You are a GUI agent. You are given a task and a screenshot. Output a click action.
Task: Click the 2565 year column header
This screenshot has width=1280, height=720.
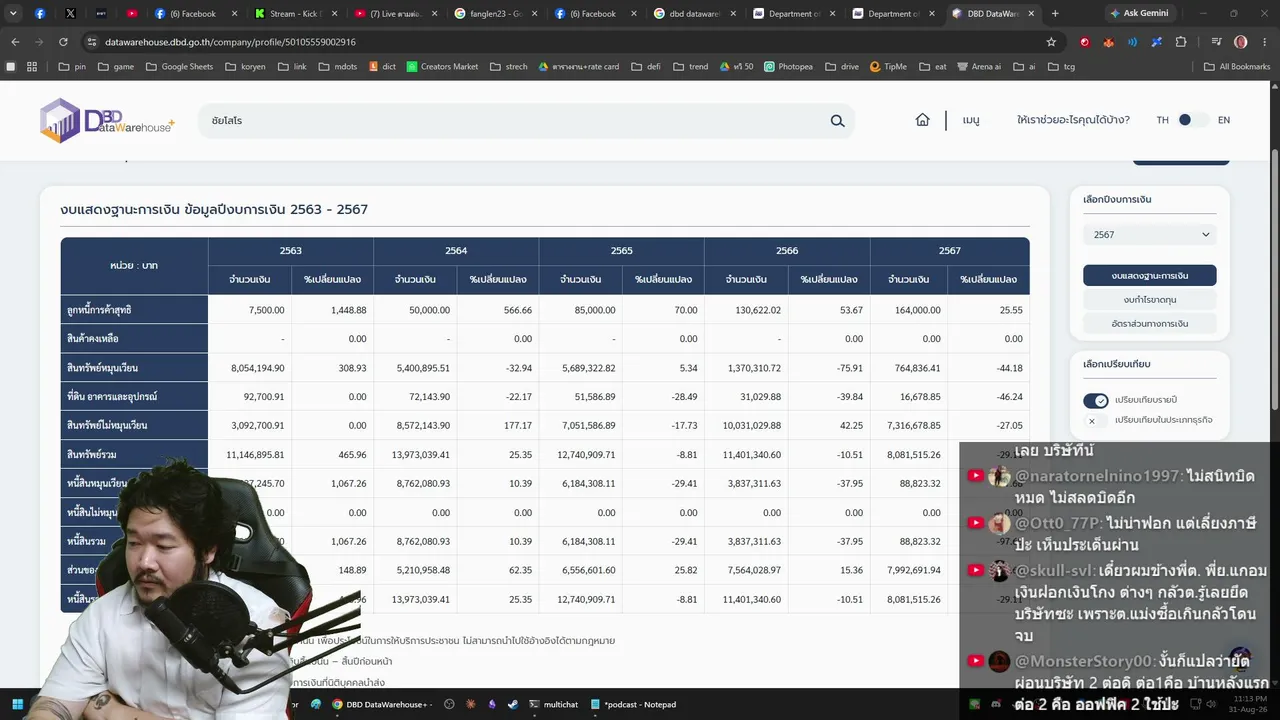pos(621,251)
